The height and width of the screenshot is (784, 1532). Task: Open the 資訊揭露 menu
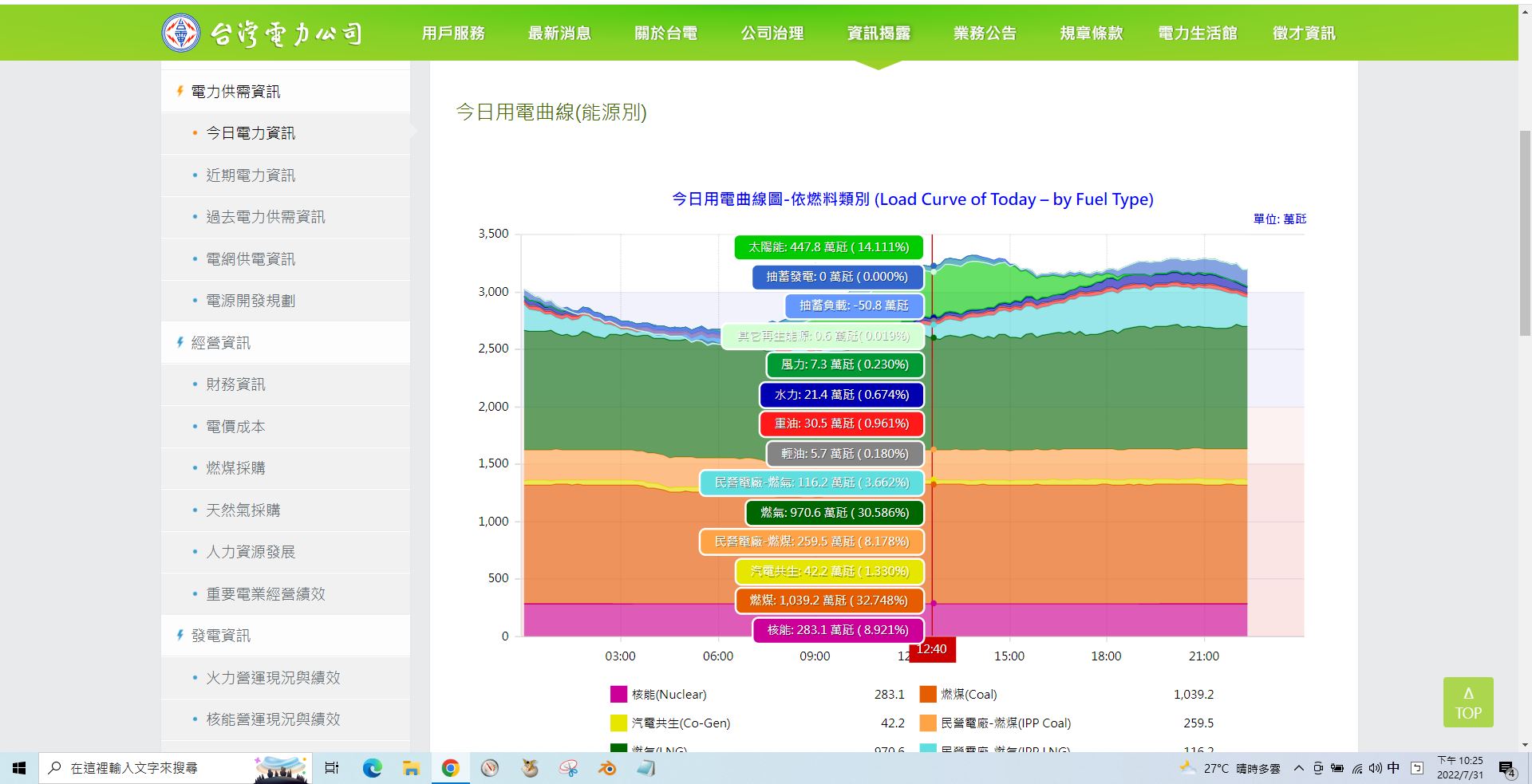(879, 33)
